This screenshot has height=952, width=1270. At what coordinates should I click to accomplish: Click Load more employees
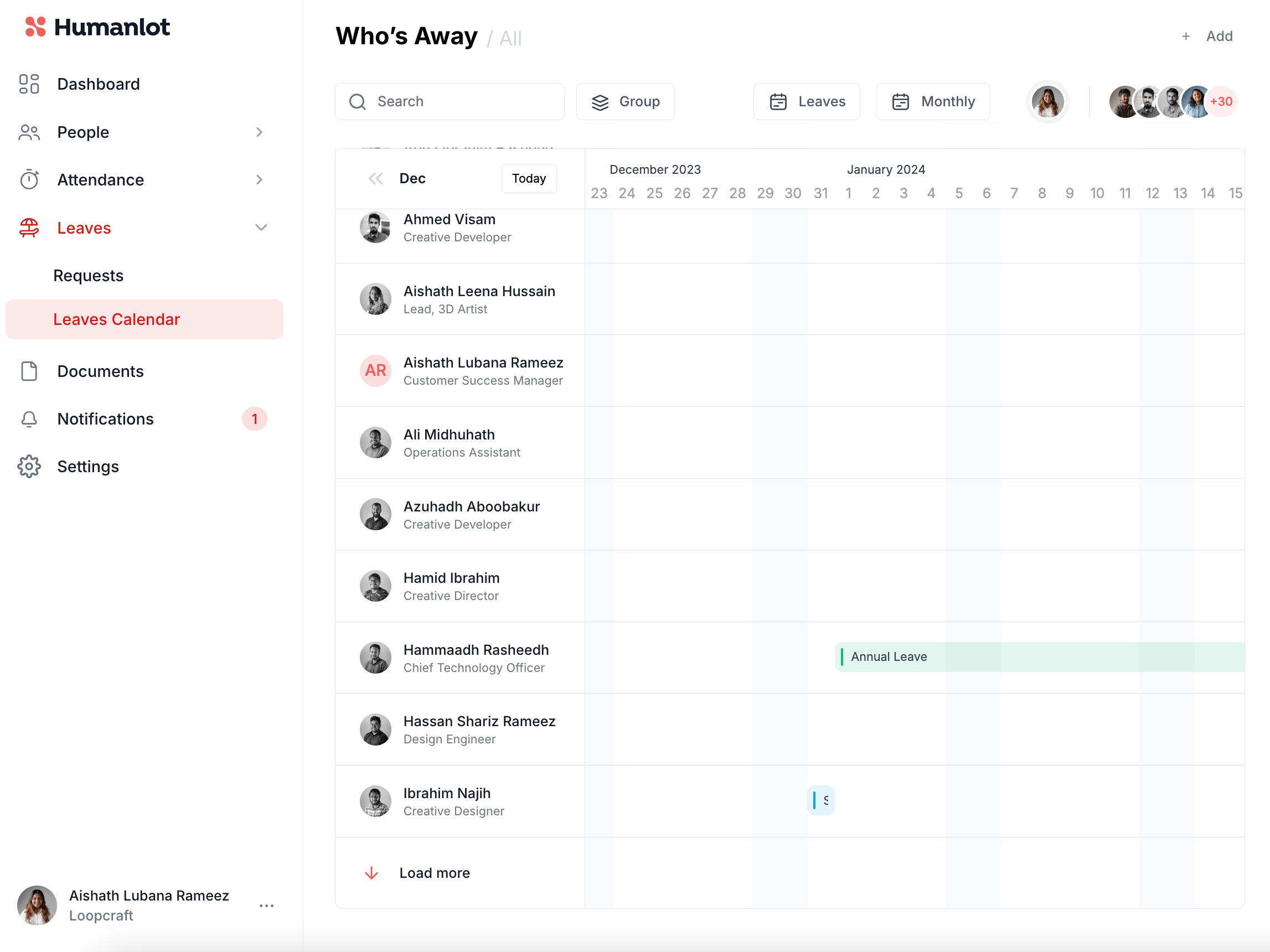point(434,873)
